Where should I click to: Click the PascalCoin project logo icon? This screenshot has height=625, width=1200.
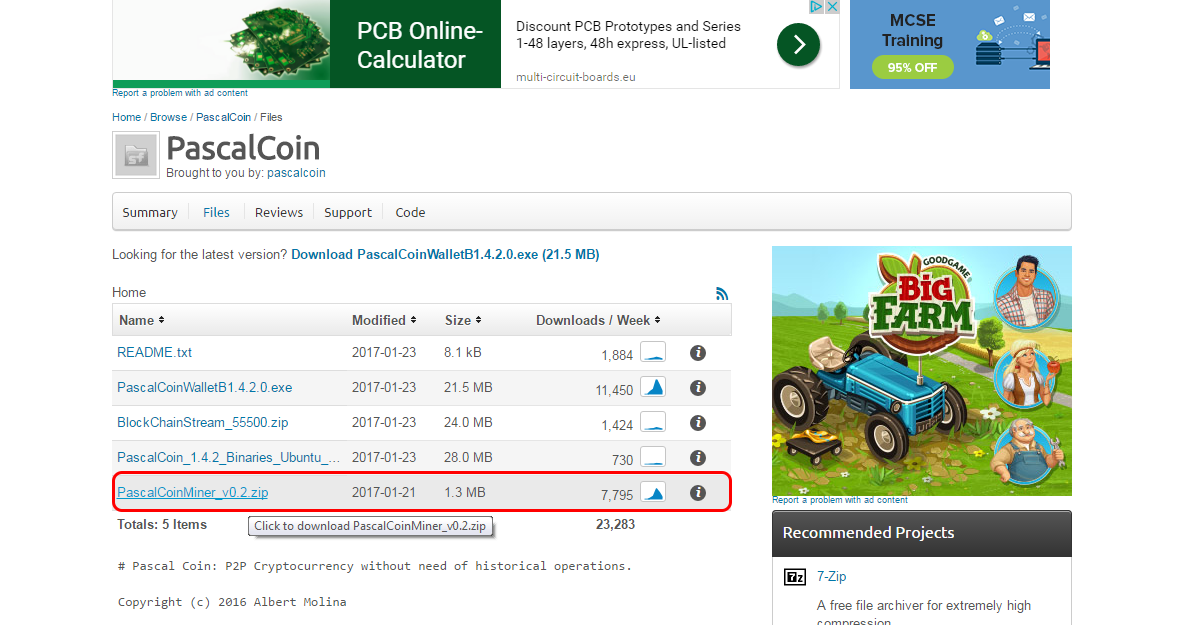pos(135,155)
